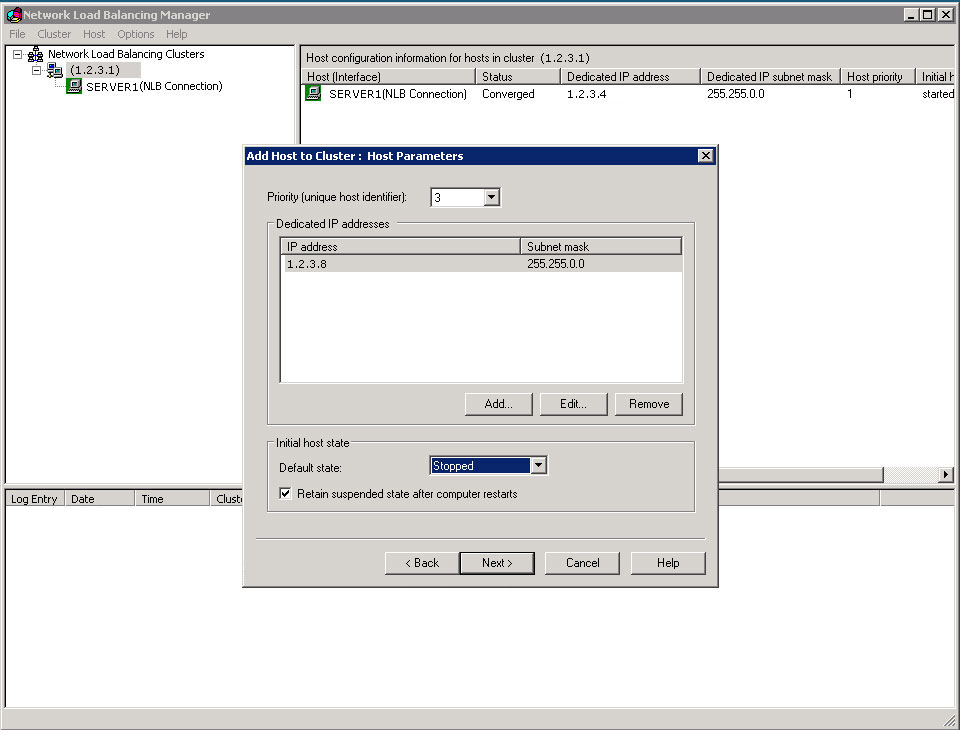Click the Priority value field showing 3

tap(458, 197)
